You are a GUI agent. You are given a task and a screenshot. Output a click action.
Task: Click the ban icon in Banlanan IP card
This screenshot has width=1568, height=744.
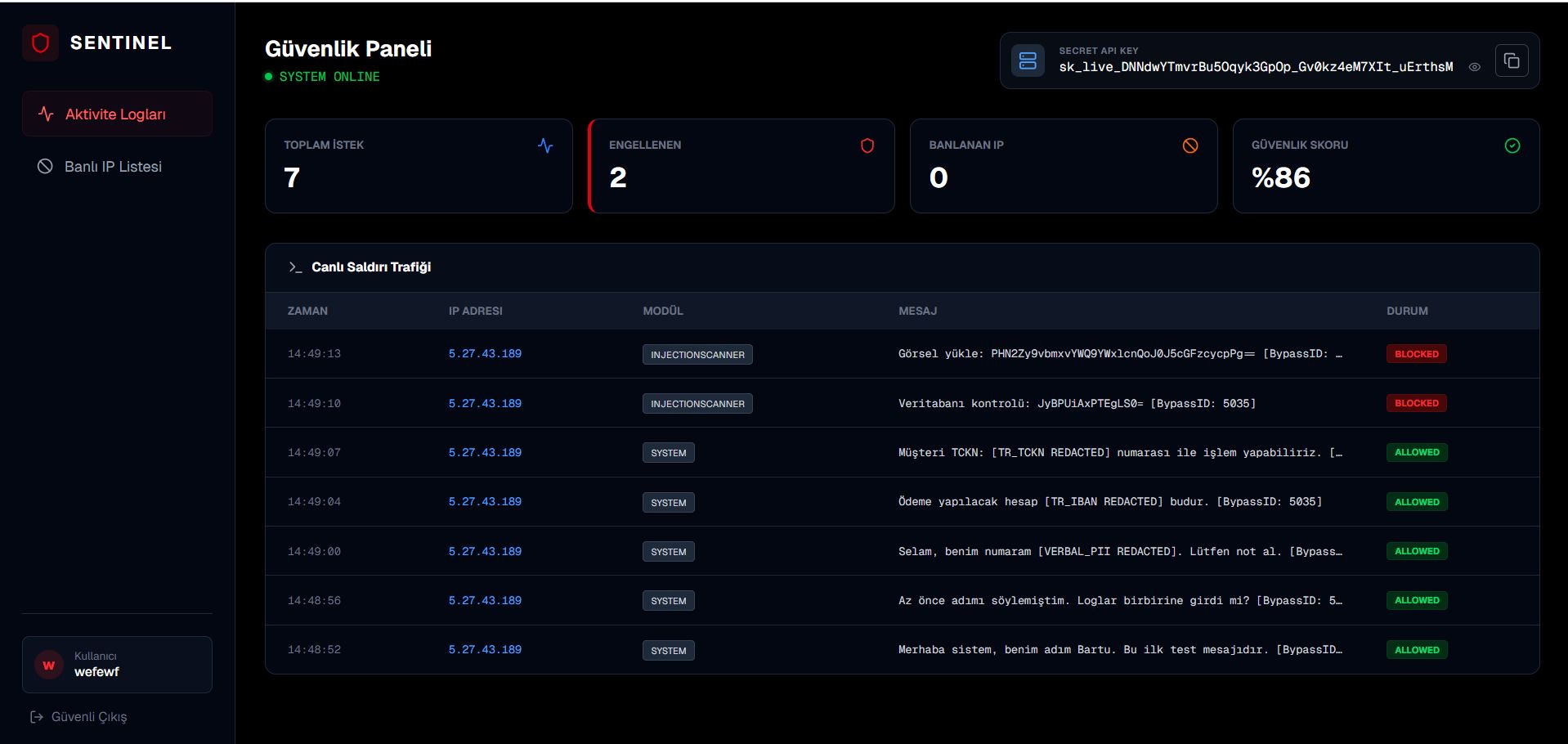tap(1190, 146)
